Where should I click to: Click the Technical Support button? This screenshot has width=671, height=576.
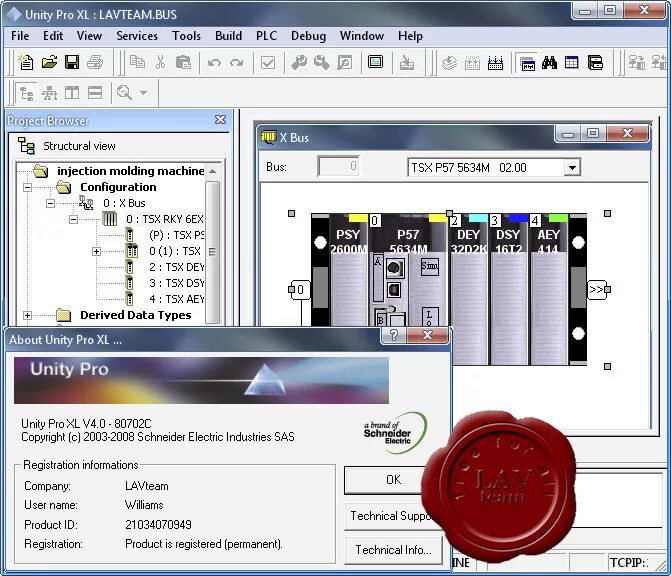[x=392, y=516]
